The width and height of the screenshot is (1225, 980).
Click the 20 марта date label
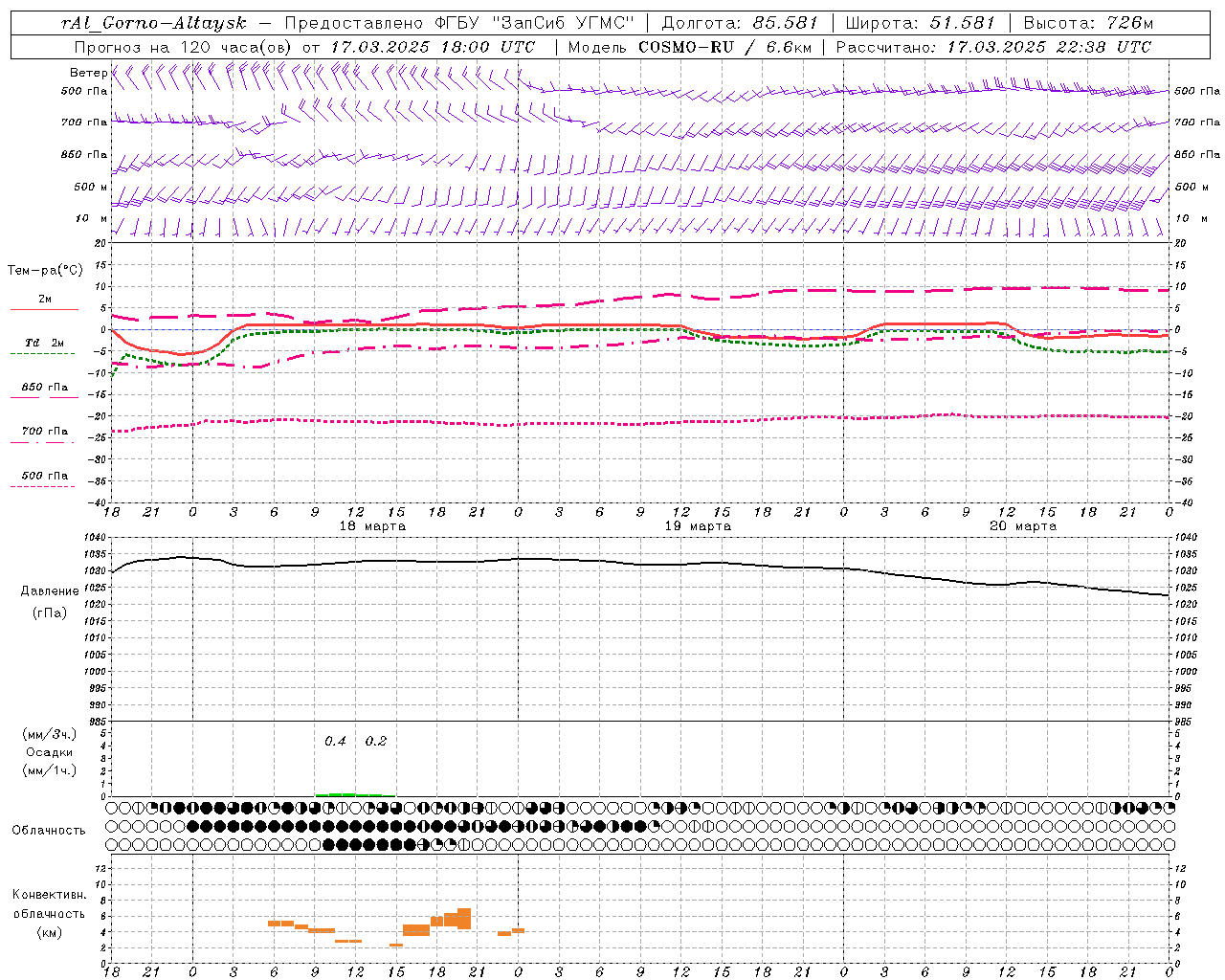(1023, 526)
